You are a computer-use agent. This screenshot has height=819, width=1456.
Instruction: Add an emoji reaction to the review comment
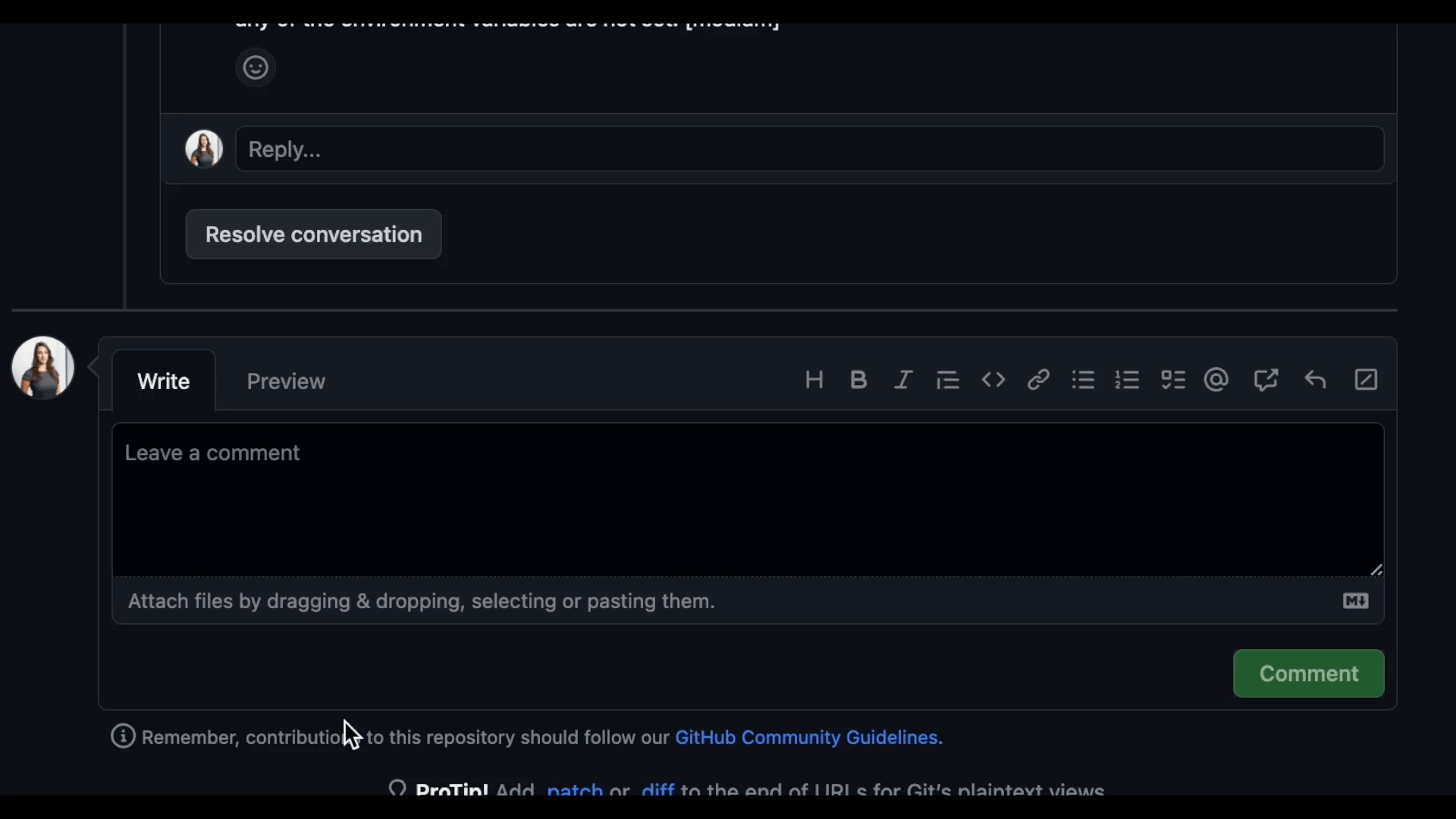pyautogui.click(x=256, y=68)
